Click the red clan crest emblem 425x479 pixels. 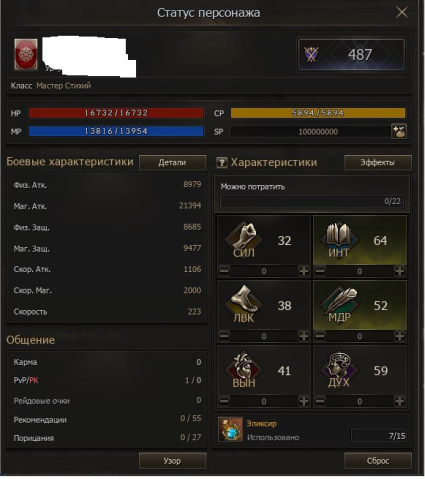click(x=26, y=54)
